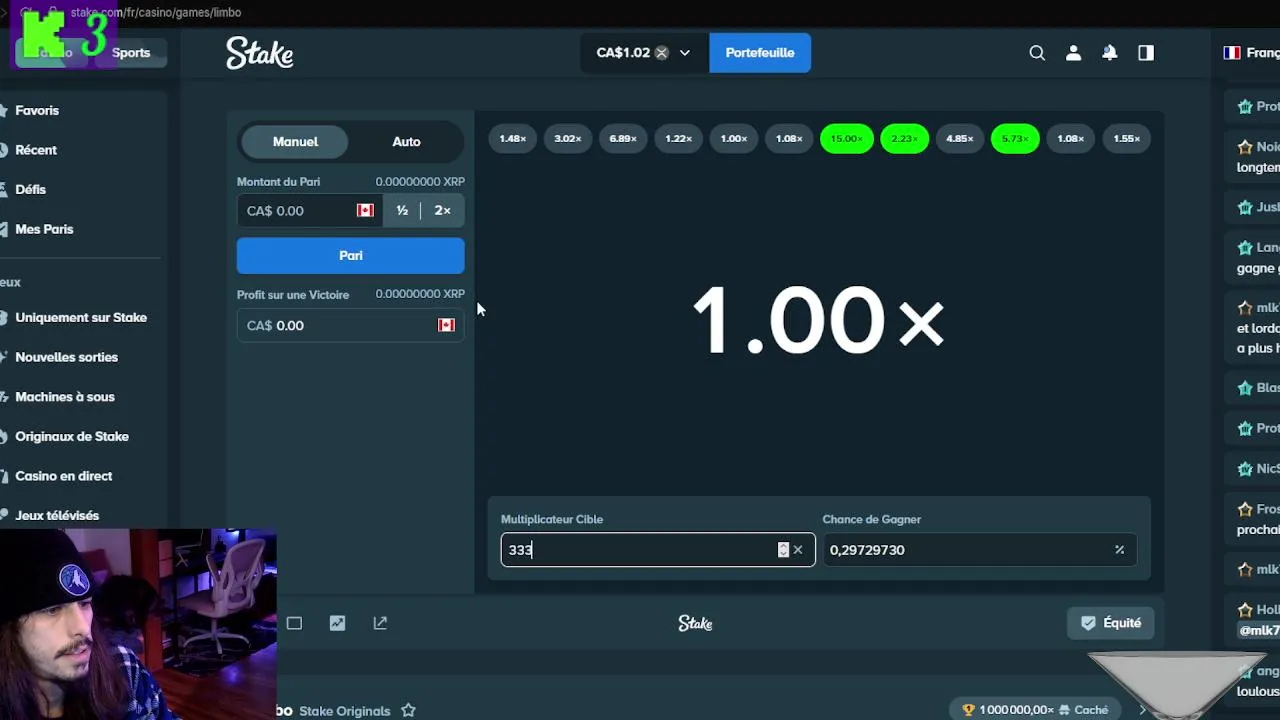The height and width of the screenshot is (720, 1280).
Task: Open the 4.85× past result
Action: [x=960, y=139]
